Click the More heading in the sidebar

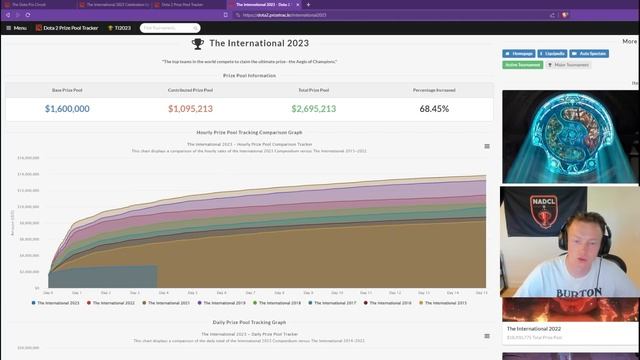[x=629, y=41]
